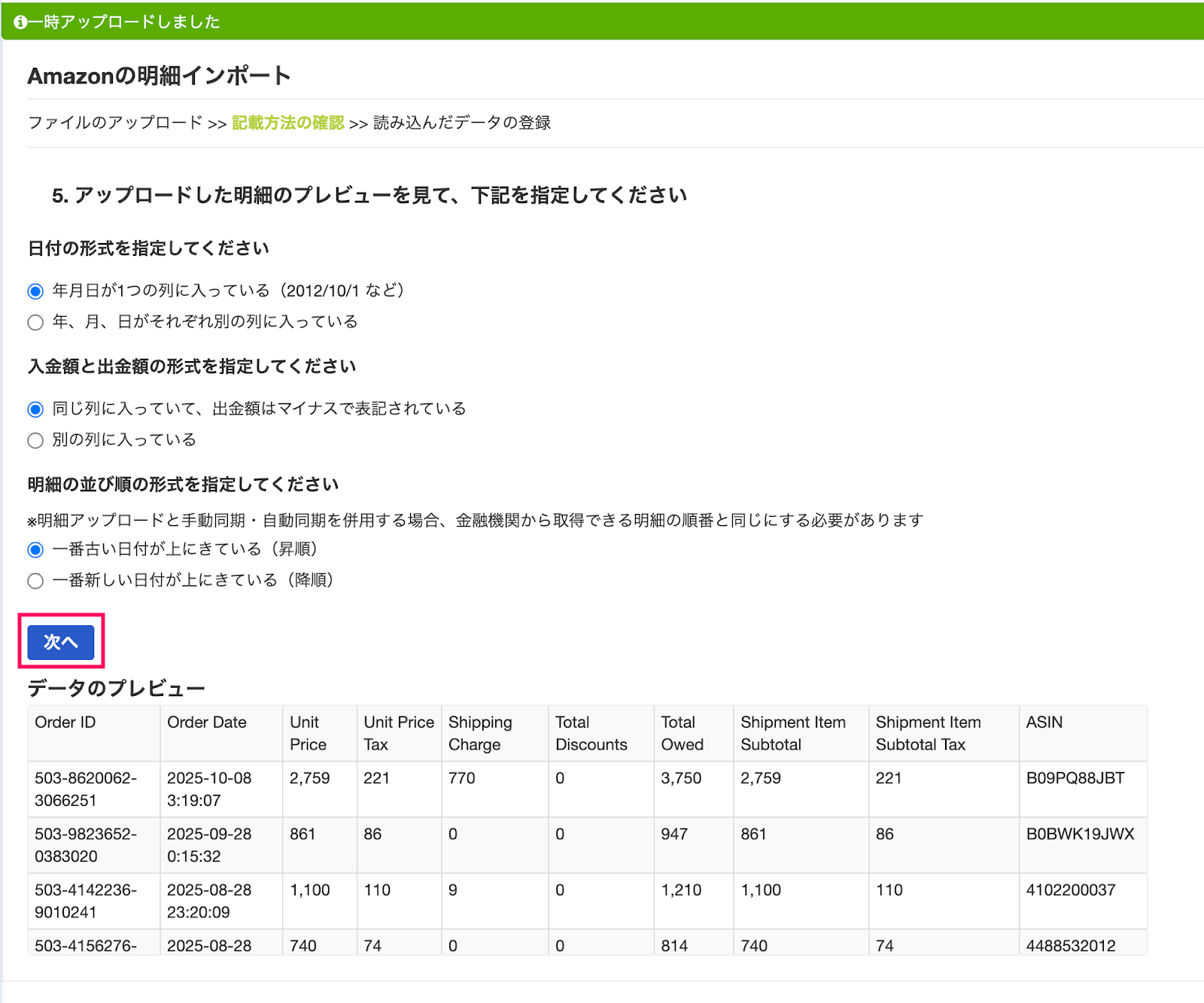Image resolution: width=1204 pixels, height=1003 pixels.
Task: Navigate to 読み込んだデータの登録 step
Action: [460, 123]
